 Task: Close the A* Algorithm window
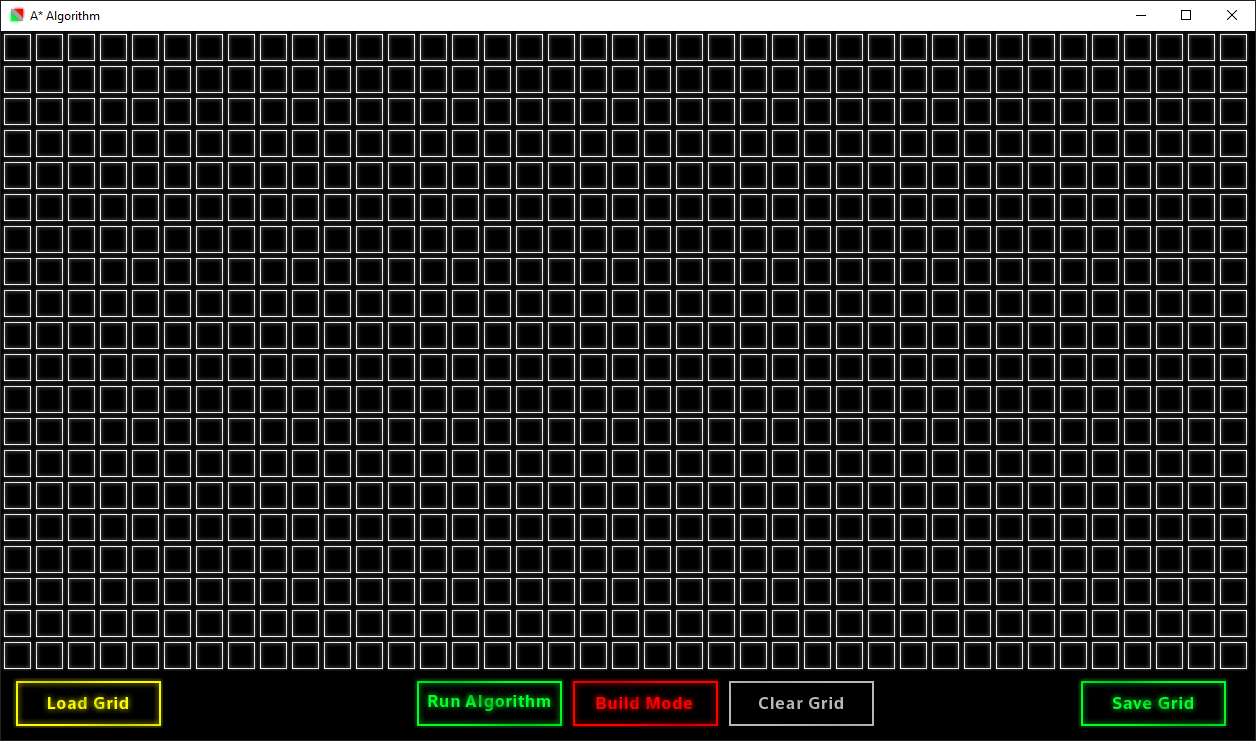pos(1232,16)
